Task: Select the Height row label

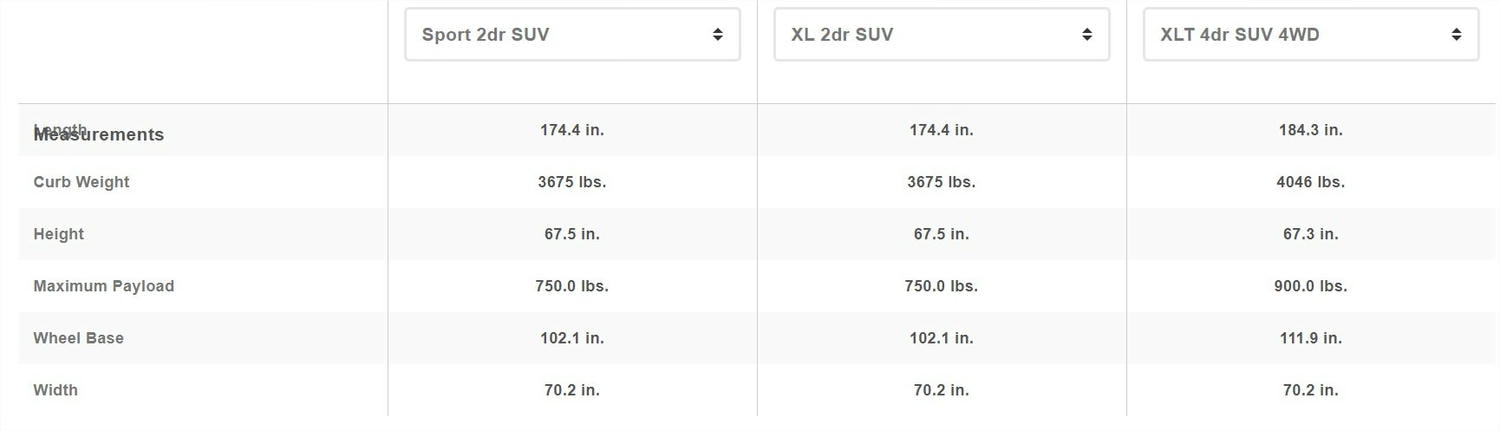Action: pos(58,234)
